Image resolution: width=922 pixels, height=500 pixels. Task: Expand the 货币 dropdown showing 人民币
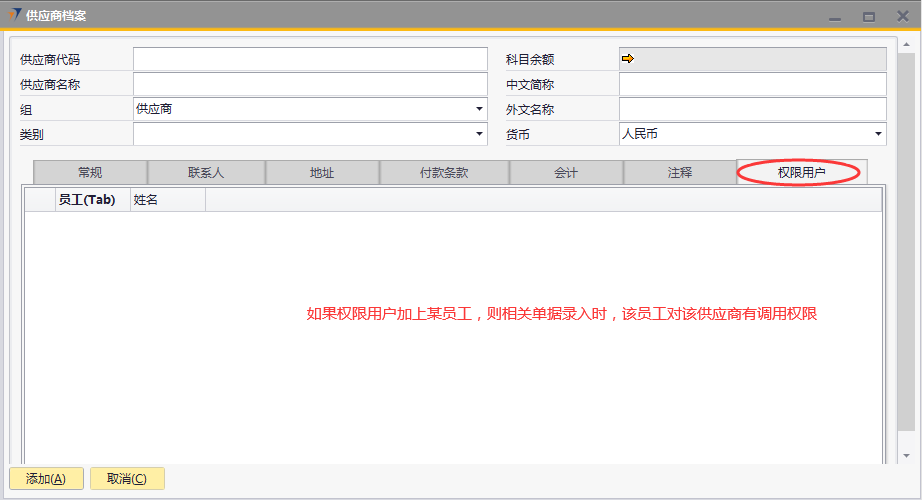878,134
